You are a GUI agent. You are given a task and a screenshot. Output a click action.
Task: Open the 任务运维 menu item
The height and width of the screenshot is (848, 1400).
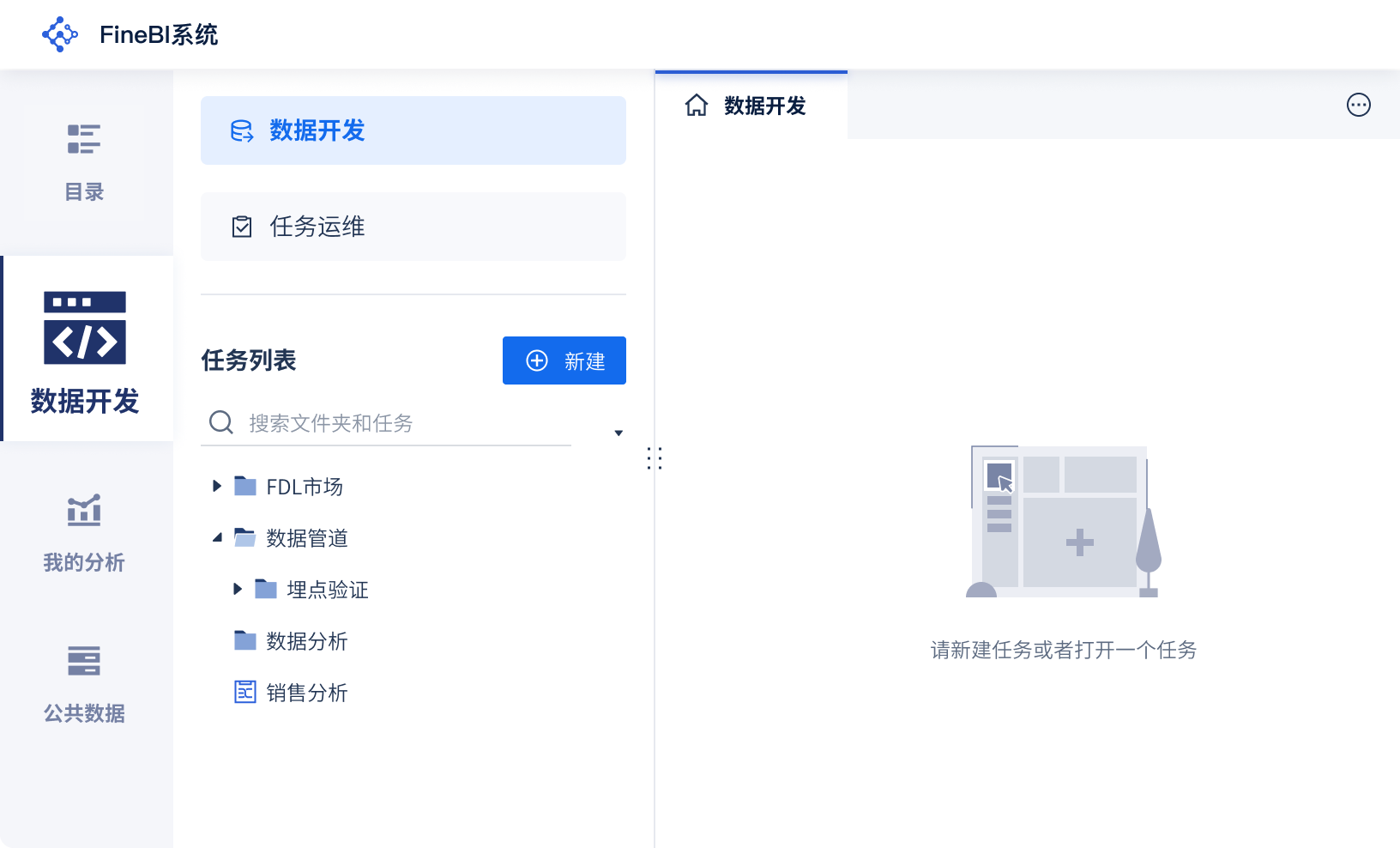pos(413,227)
